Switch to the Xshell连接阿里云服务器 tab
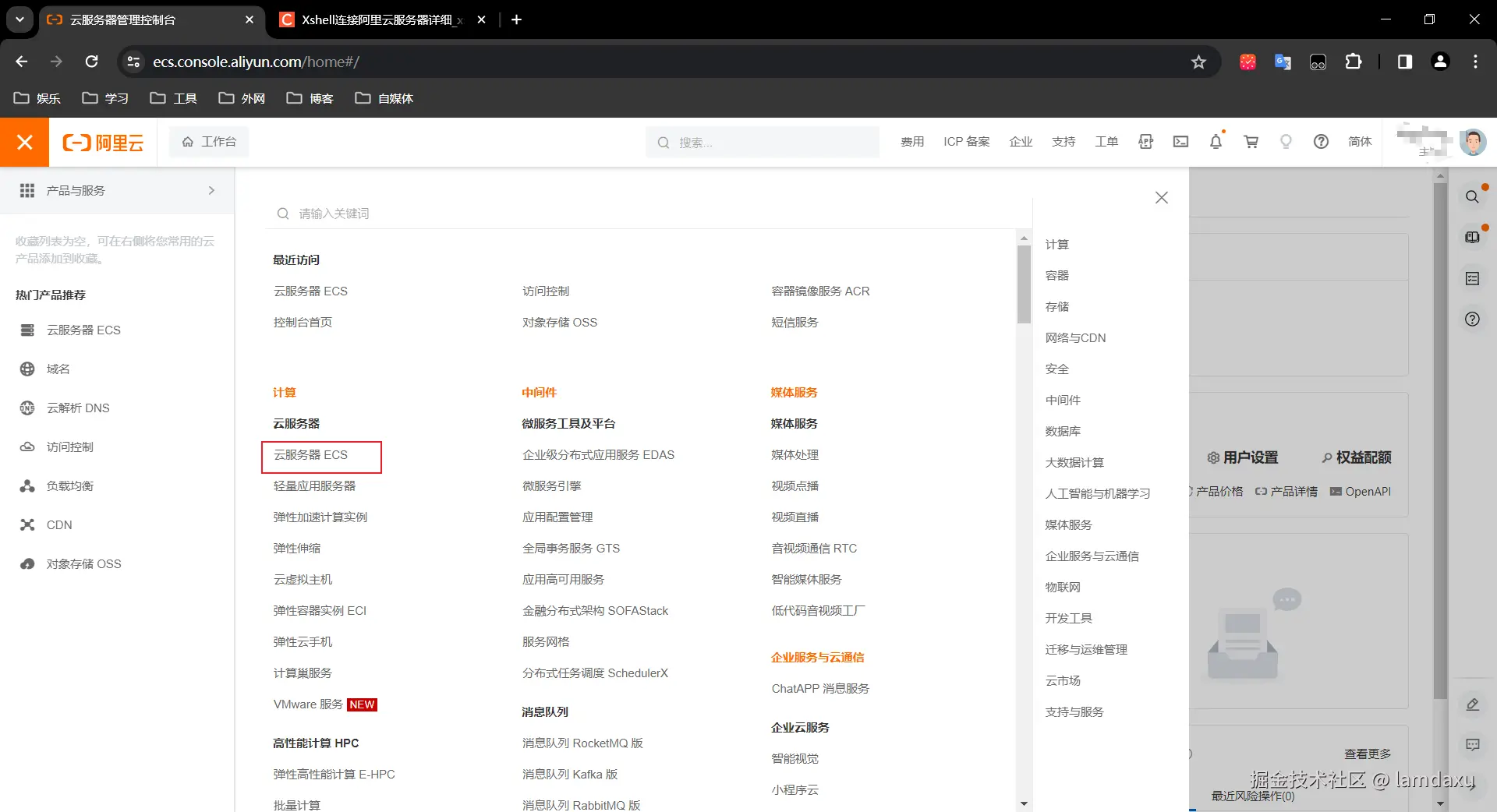This screenshot has width=1497, height=812. pos(382,19)
